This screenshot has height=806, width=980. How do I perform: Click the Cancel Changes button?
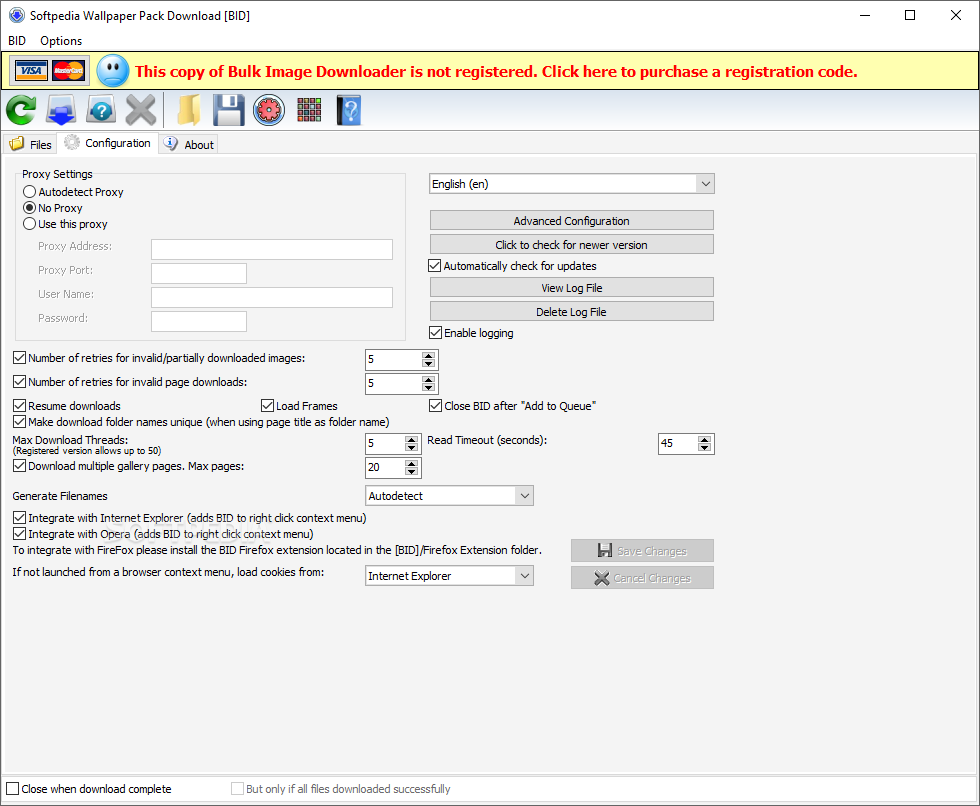coord(642,578)
